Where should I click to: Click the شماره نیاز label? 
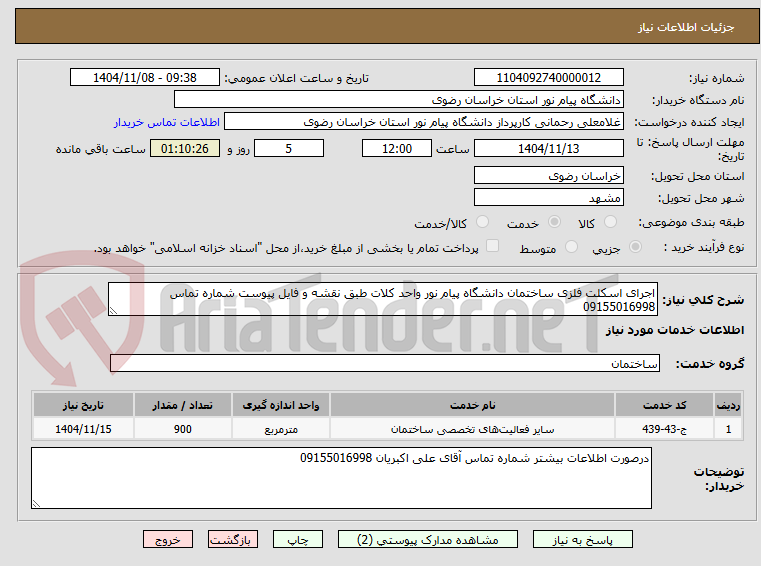716,78
